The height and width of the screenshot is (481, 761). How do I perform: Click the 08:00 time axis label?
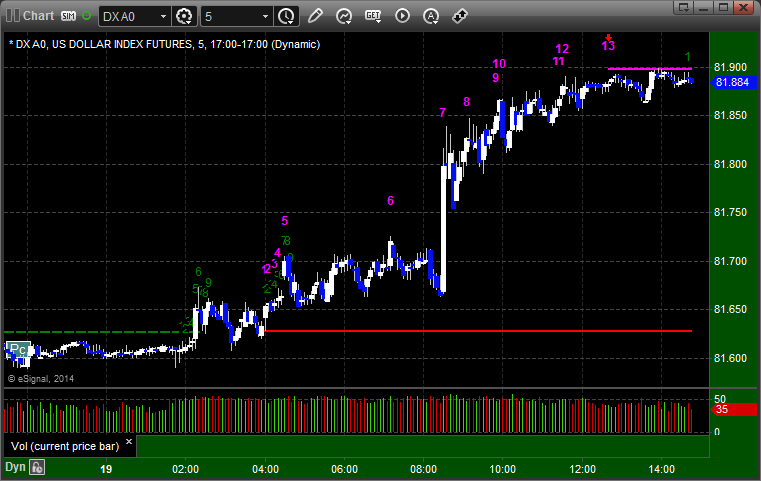(x=423, y=469)
